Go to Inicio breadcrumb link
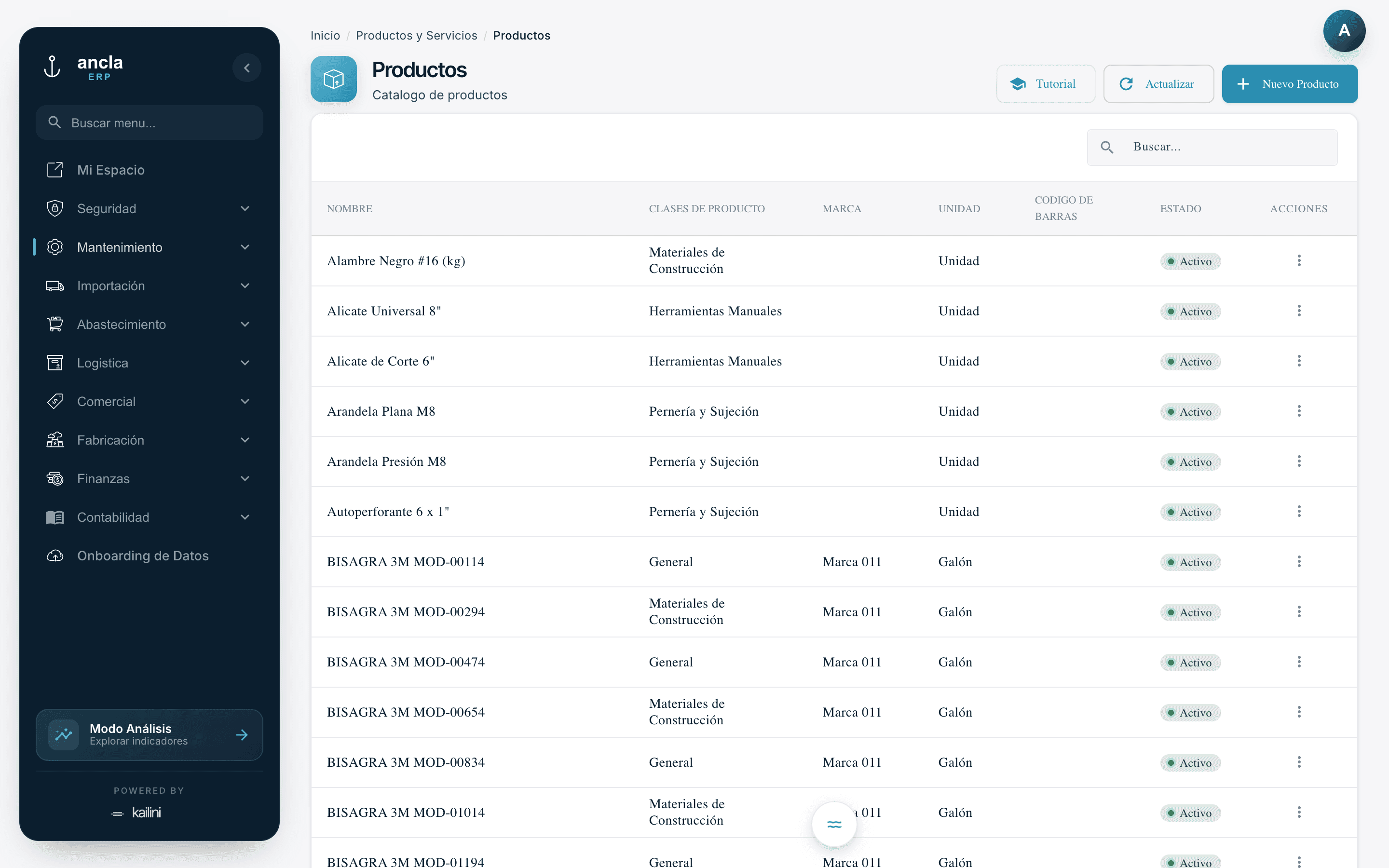Screen dimensions: 1389x868 pyautogui.click(x=325, y=36)
